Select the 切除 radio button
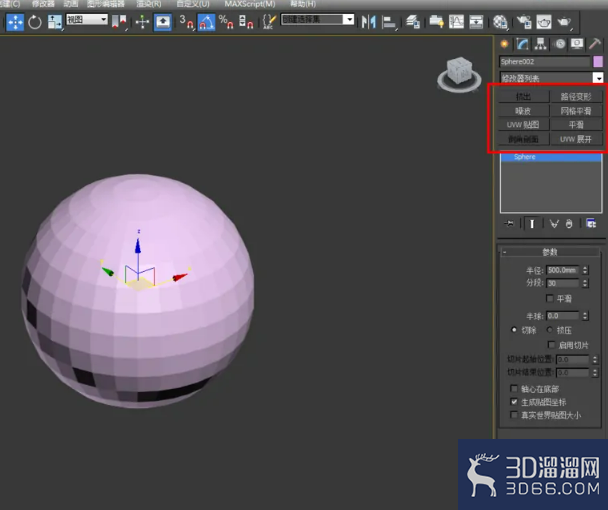Screen dimensions: 608x510 pyautogui.click(x=514, y=330)
